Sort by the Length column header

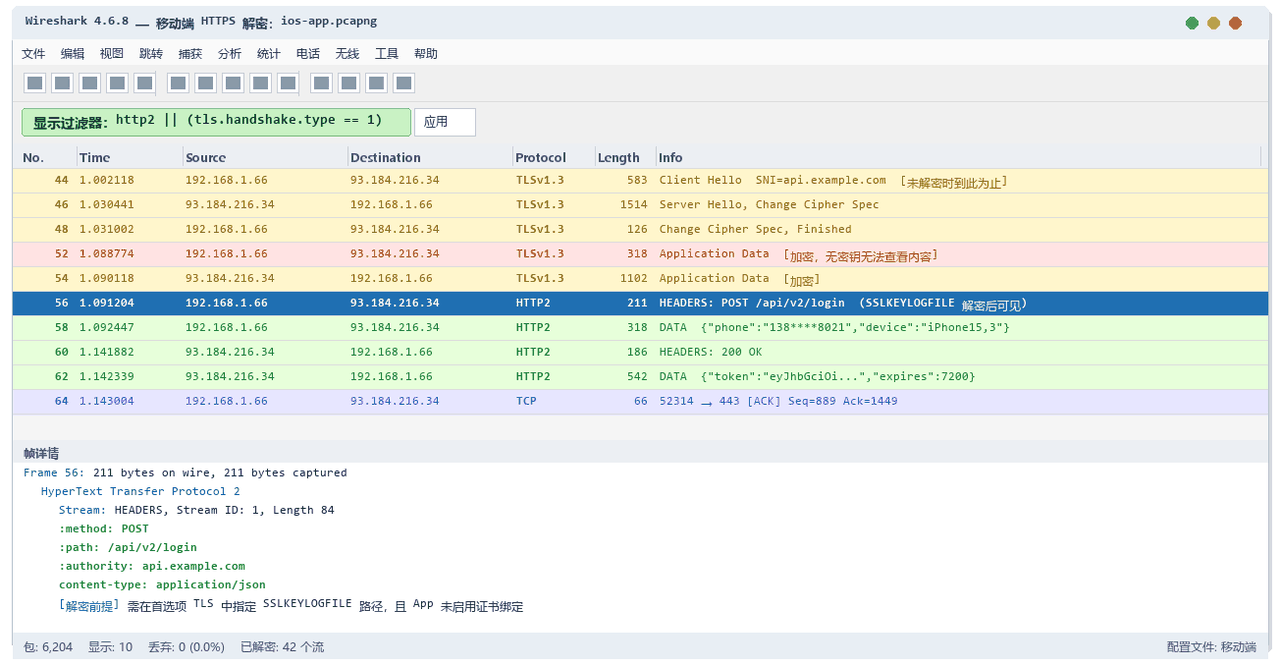618,157
